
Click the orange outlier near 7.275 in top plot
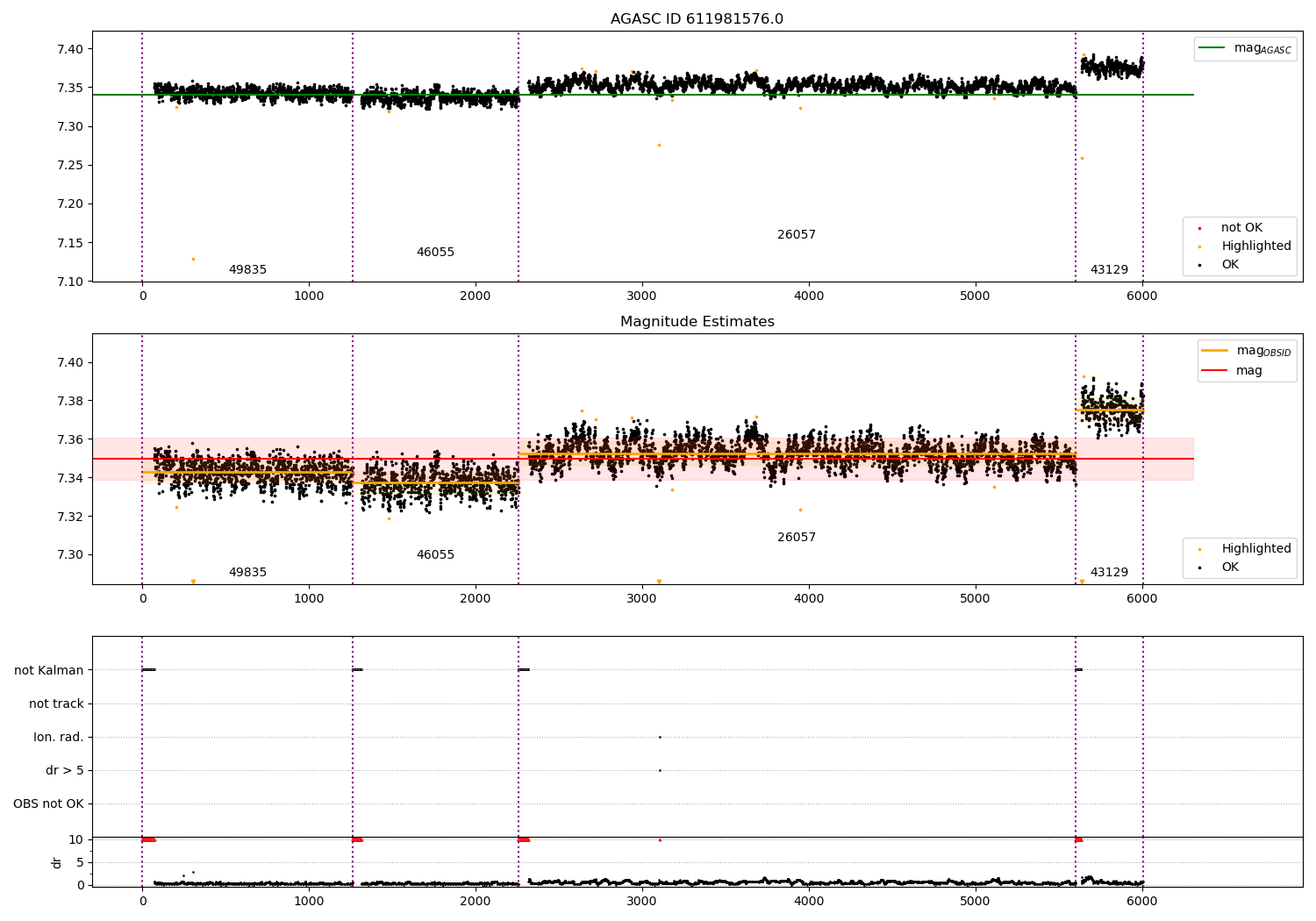tap(659, 145)
